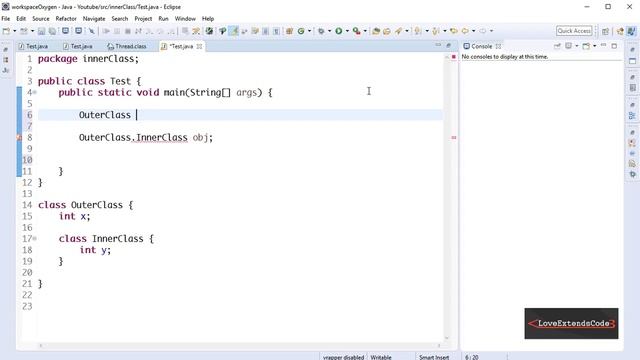Minimize the Console view
Image resolution: width=640 pixels, height=360 pixels.
pyautogui.click(x=603, y=46)
